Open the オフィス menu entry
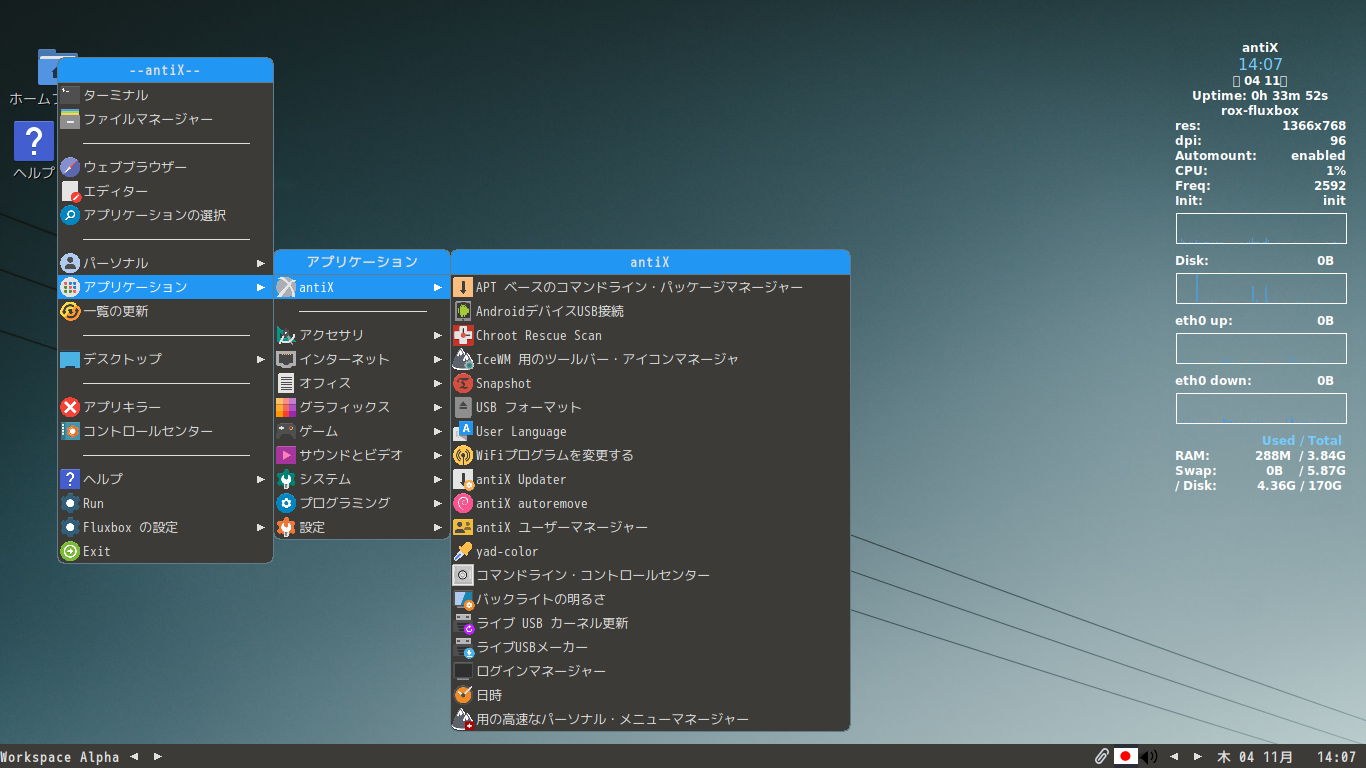The image size is (1366, 768). [362, 383]
